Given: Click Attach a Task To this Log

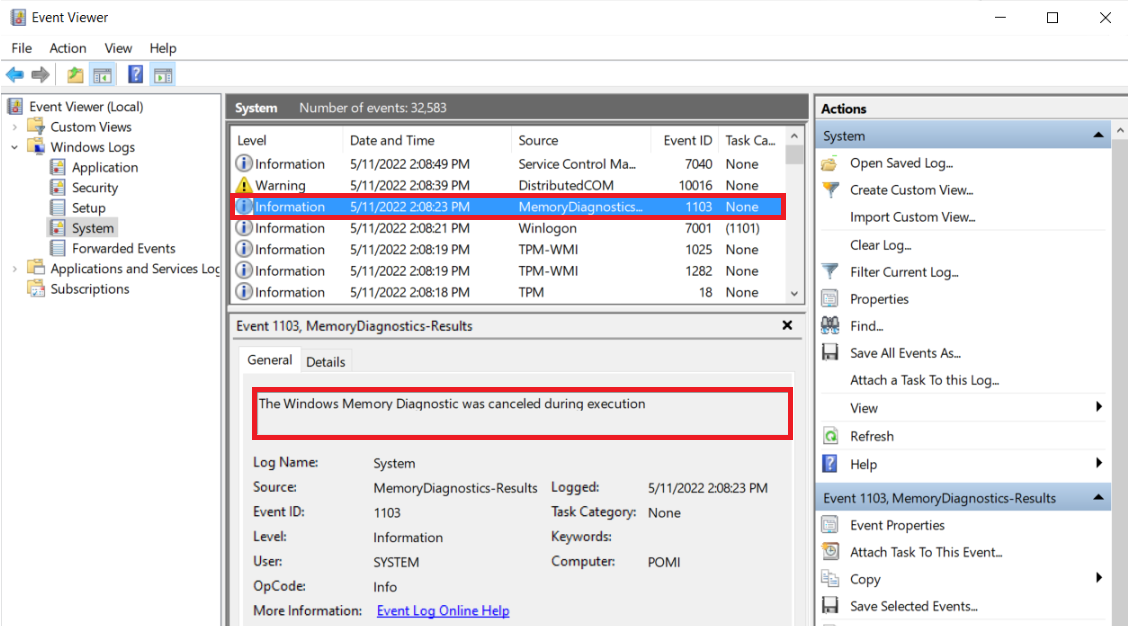Looking at the screenshot, I should click(x=924, y=380).
